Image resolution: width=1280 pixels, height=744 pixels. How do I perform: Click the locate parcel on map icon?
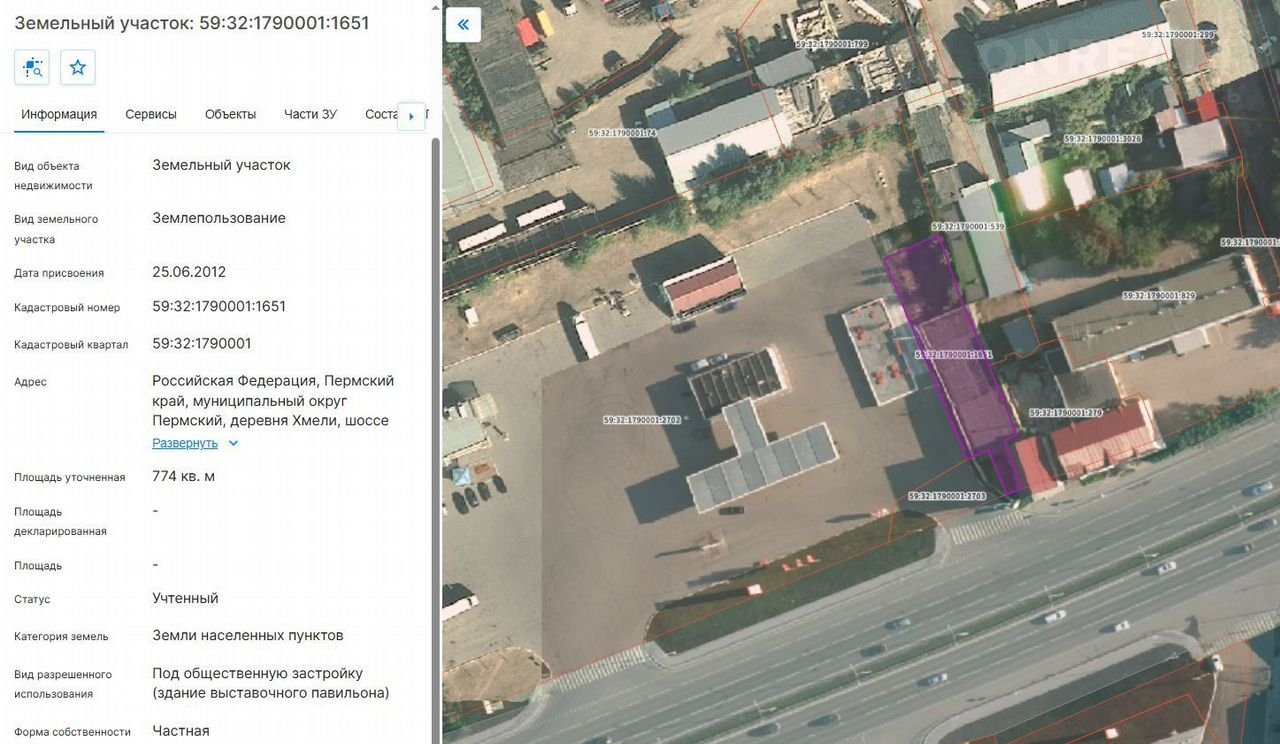32,67
